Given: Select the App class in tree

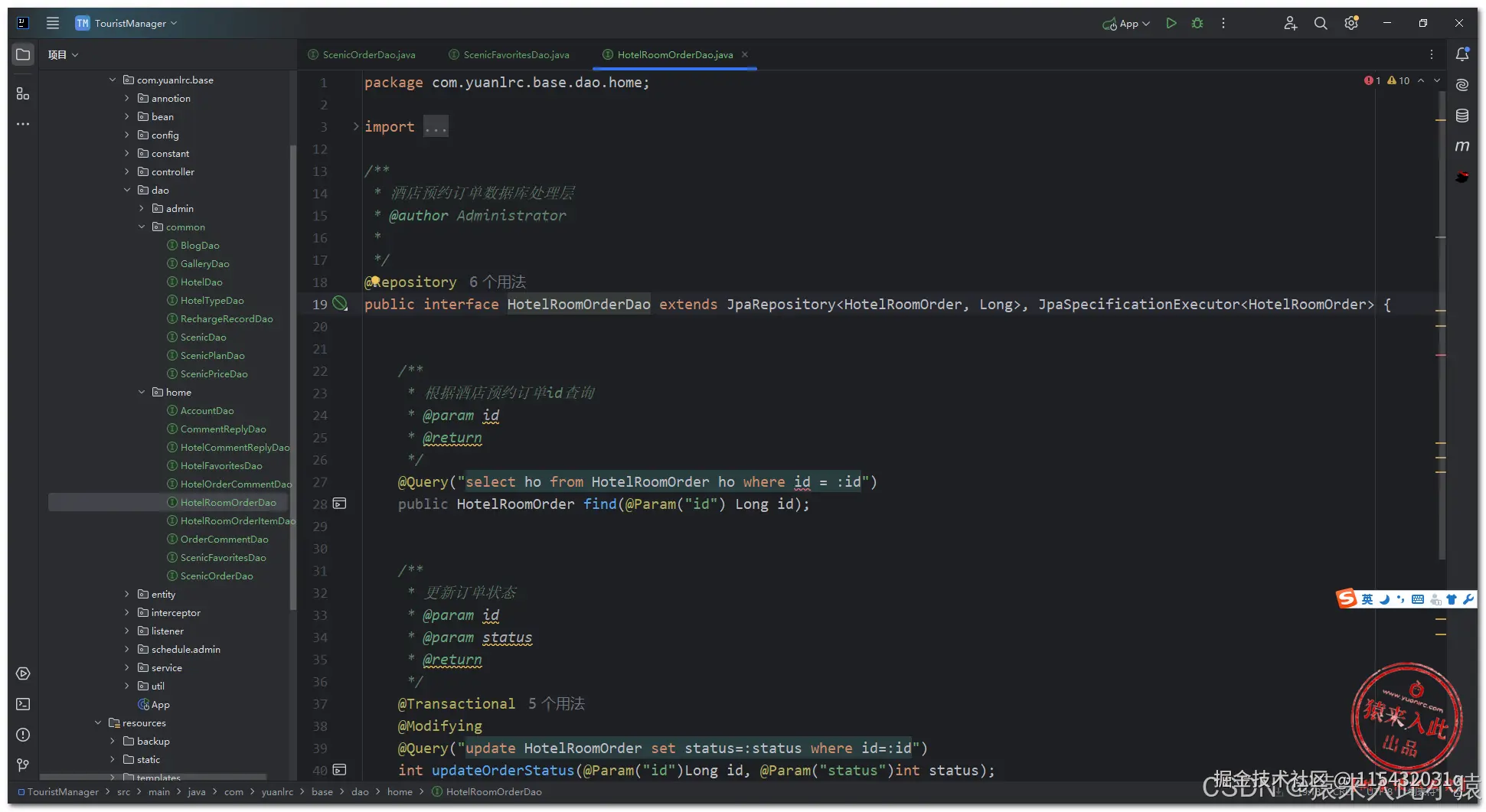Looking at the screenshot, I should point(154,704).
